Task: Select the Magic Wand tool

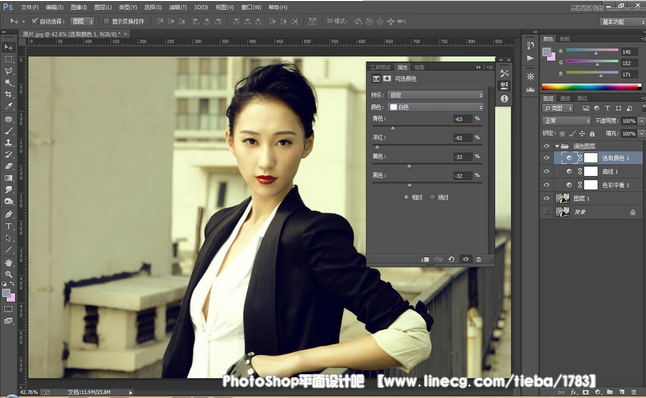Action: 8,83
